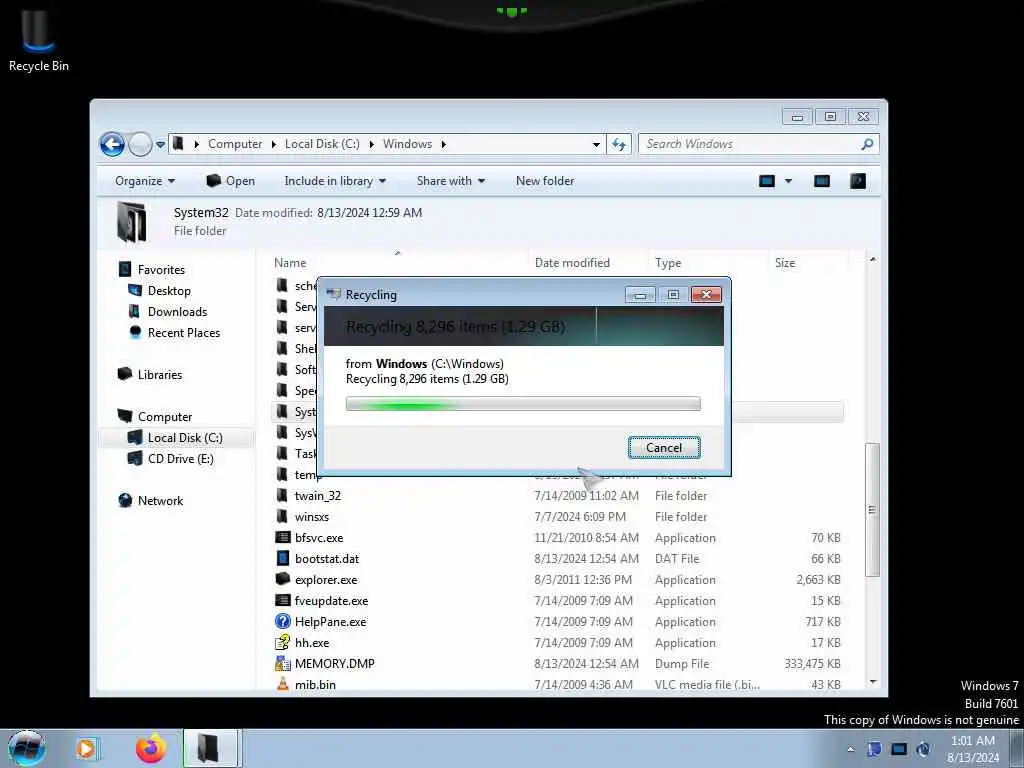Cancel the Recycling operation
Image resolution: width=1024 pixels, height=768 pixels.
664,448
